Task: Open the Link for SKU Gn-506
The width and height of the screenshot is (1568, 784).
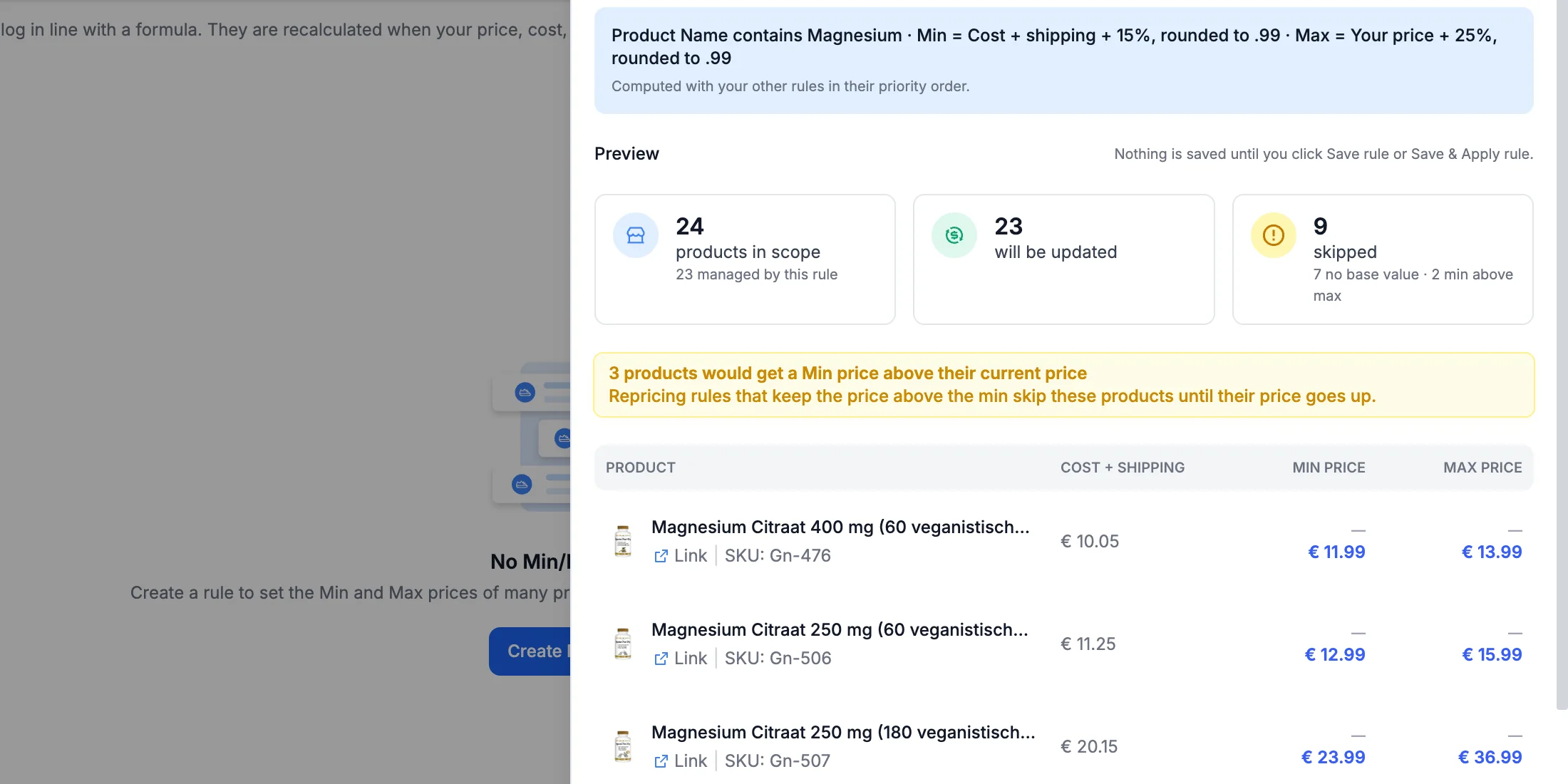Action: pyautogui.click(x=690, y=659)
